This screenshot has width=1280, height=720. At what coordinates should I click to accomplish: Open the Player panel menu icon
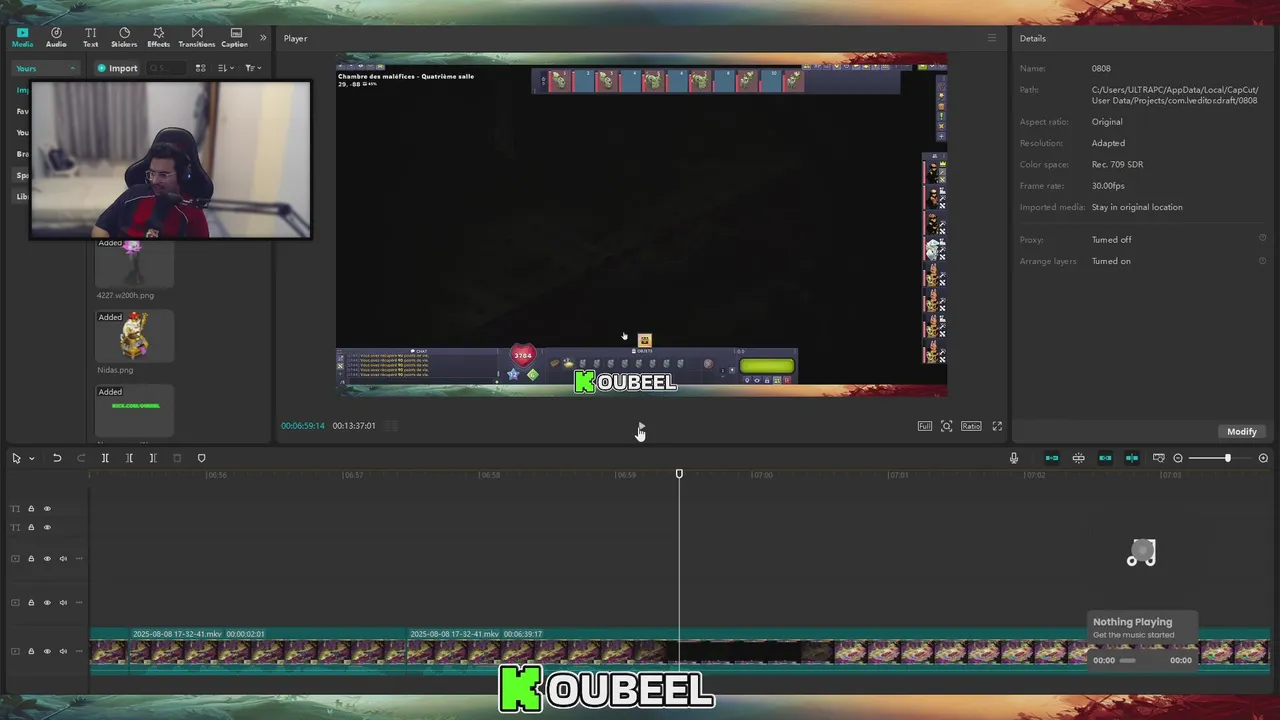[x=991, y=38]
